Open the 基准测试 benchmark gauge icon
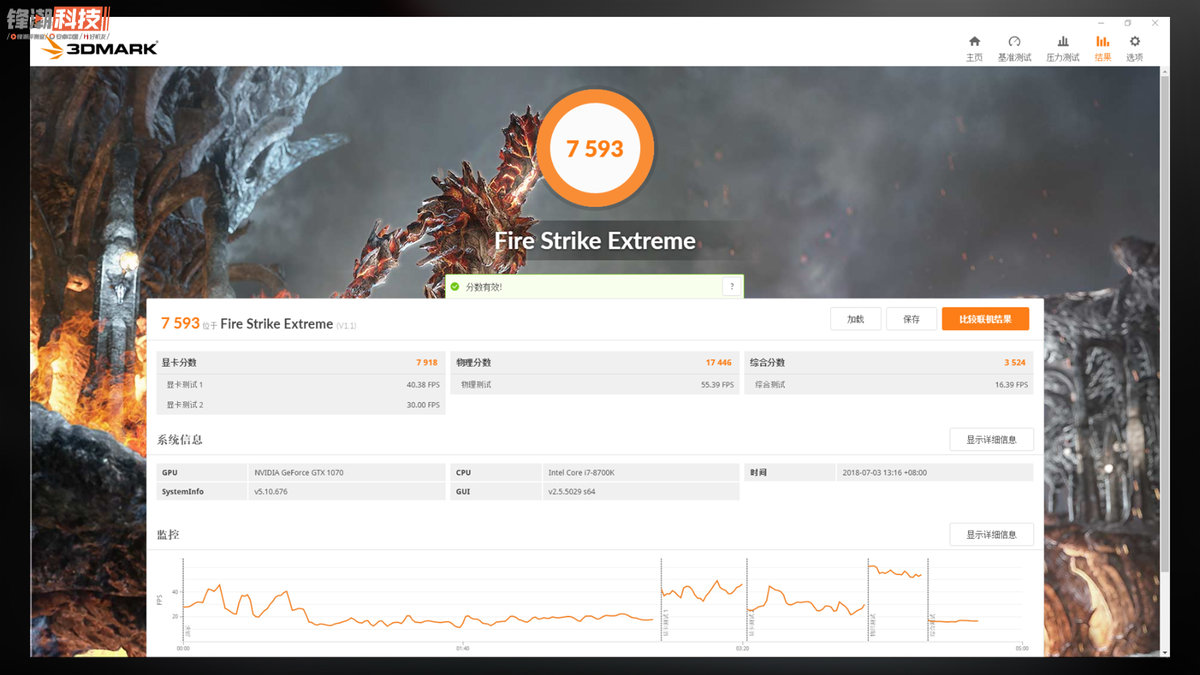Image resolution: width=1200 pixels, height=675 pixels. [x=1014, y=48]
